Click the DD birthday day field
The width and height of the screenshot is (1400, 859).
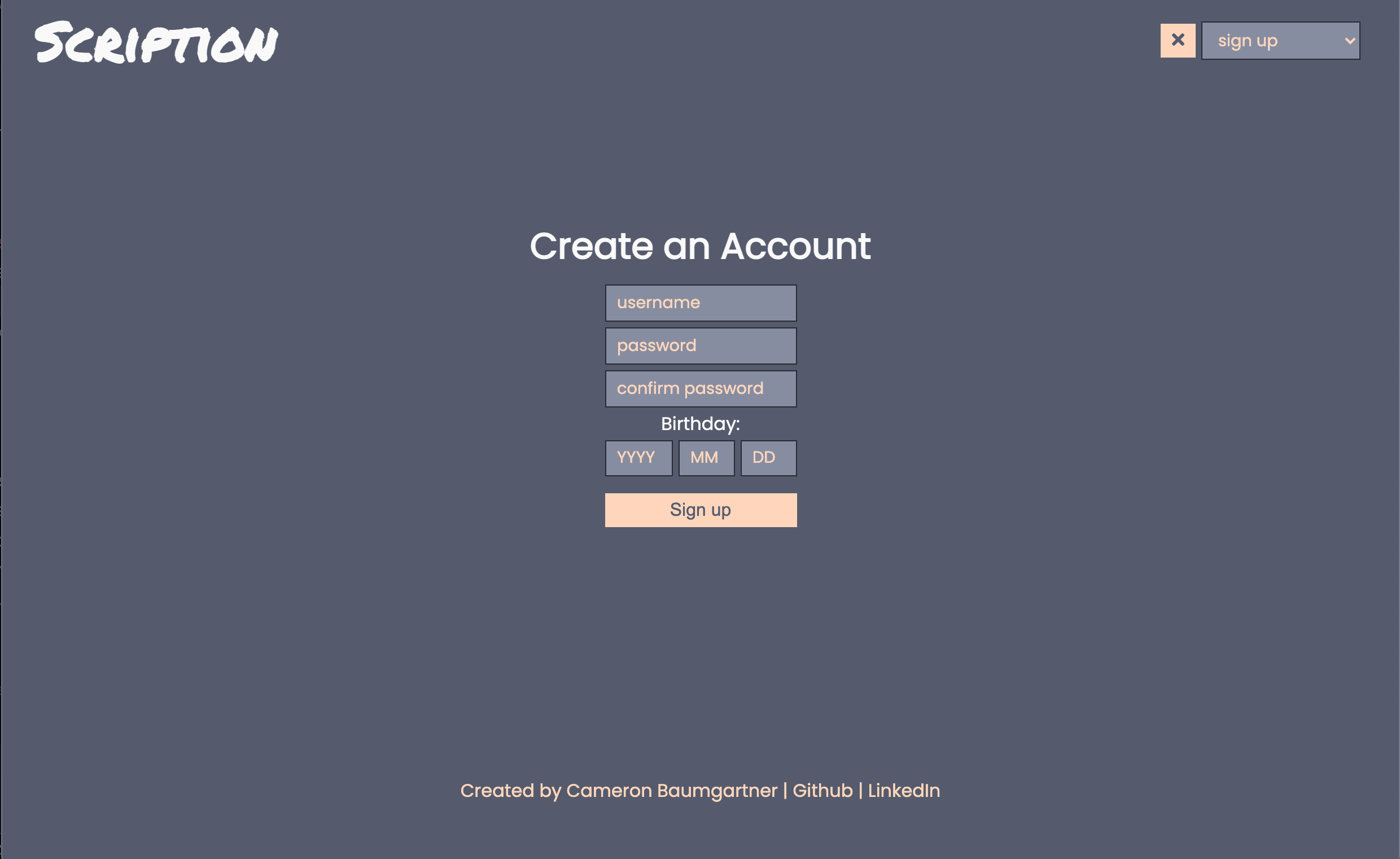764,458
